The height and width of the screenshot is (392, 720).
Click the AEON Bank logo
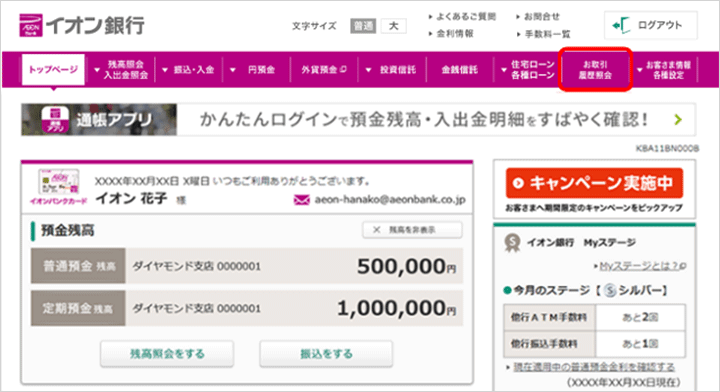click(82, 25)
